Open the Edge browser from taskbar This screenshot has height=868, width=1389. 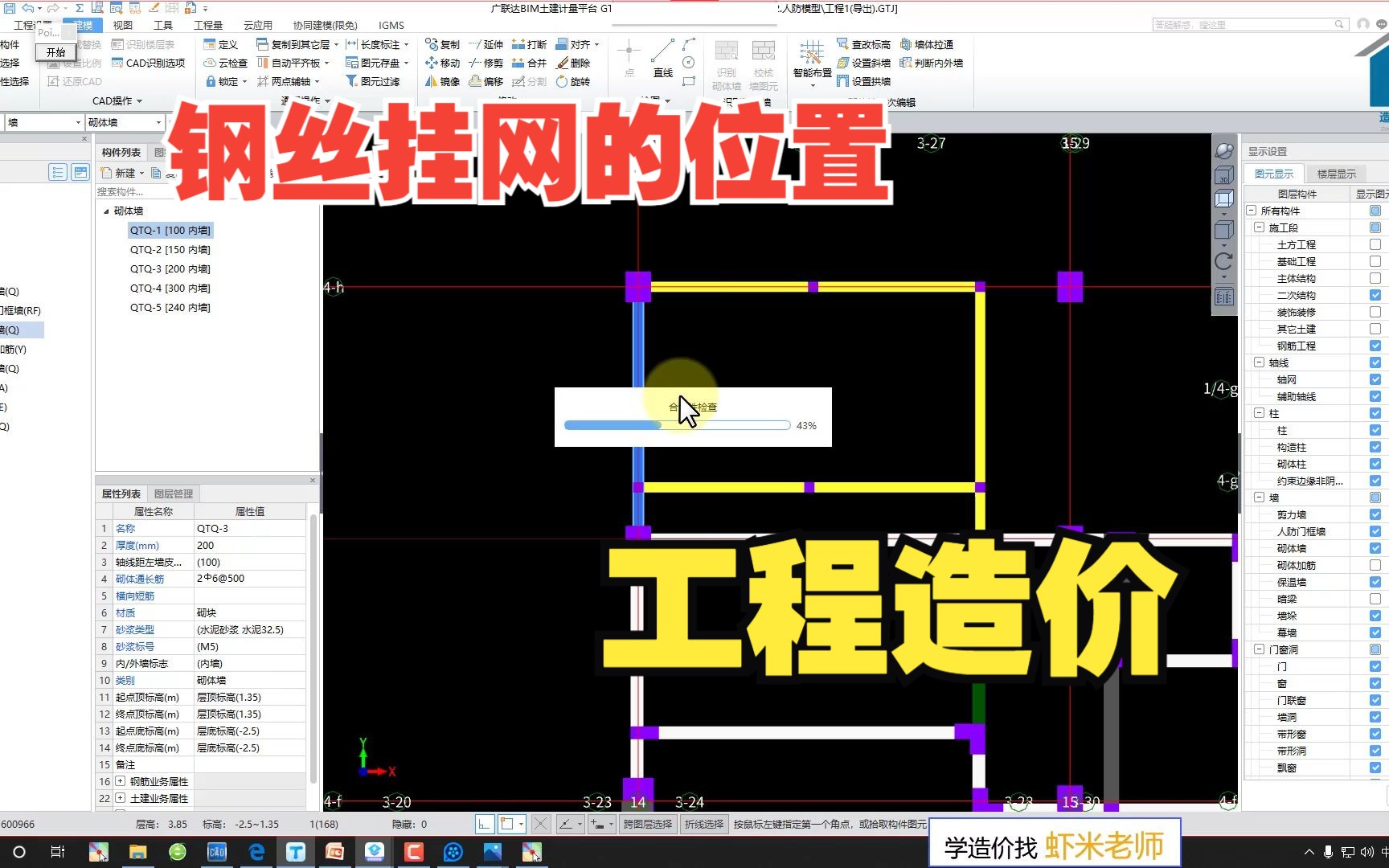pos(256,852)
